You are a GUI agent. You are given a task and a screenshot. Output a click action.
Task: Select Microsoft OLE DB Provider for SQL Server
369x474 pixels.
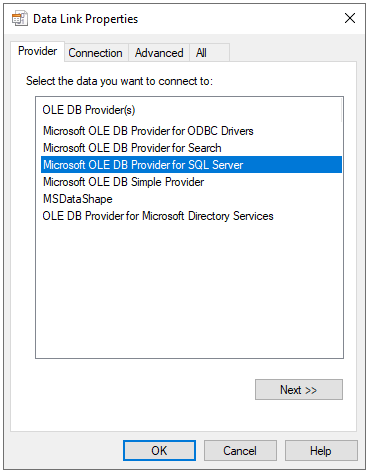(191, 165)
